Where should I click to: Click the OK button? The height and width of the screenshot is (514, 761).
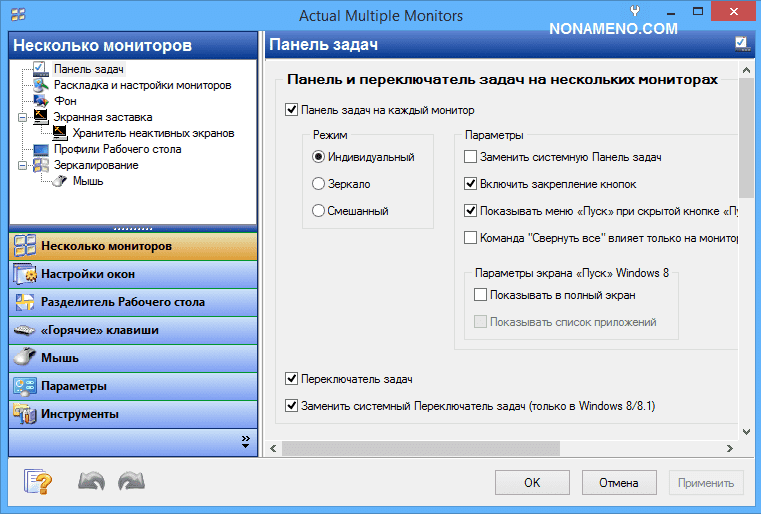click(532, 483)
